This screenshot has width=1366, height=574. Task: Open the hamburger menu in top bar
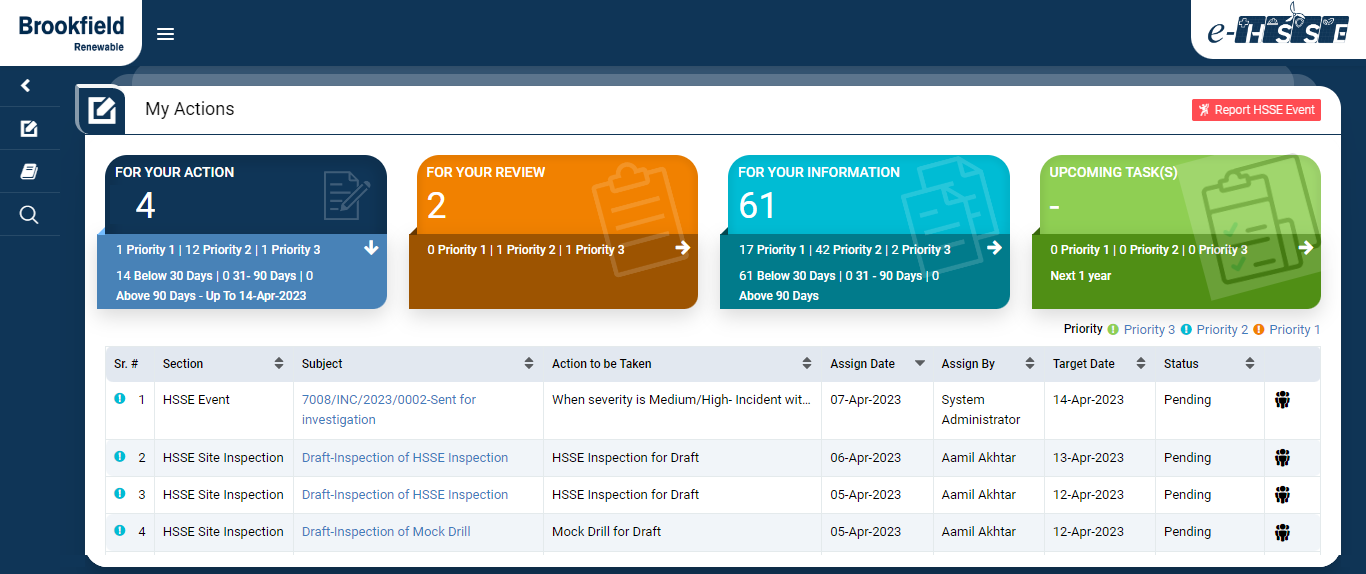tap(166, 34)
